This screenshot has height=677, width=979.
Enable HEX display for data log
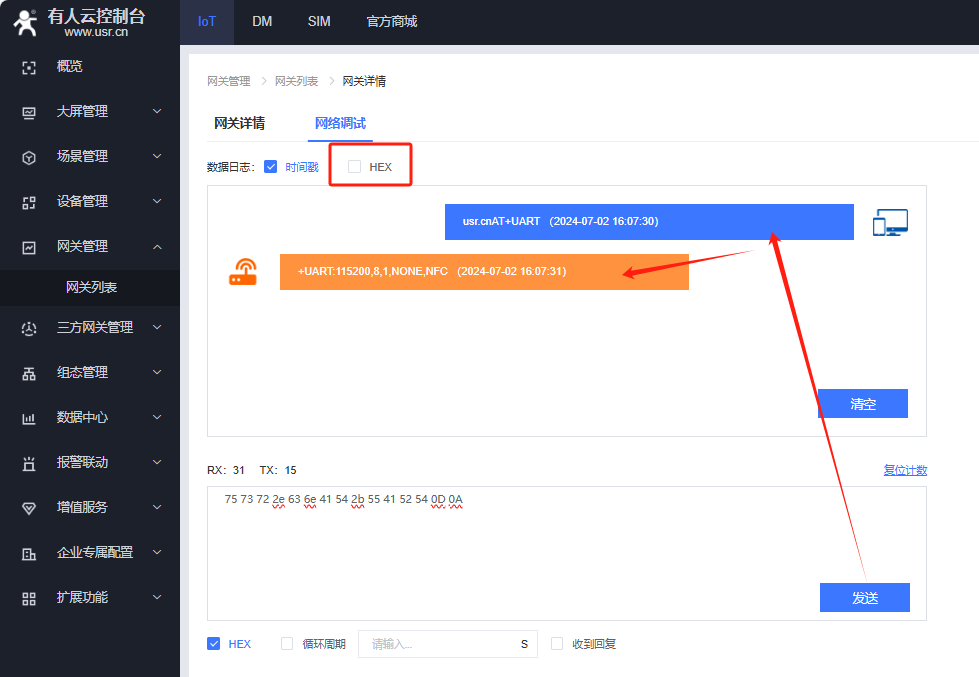tap(354, 167)
